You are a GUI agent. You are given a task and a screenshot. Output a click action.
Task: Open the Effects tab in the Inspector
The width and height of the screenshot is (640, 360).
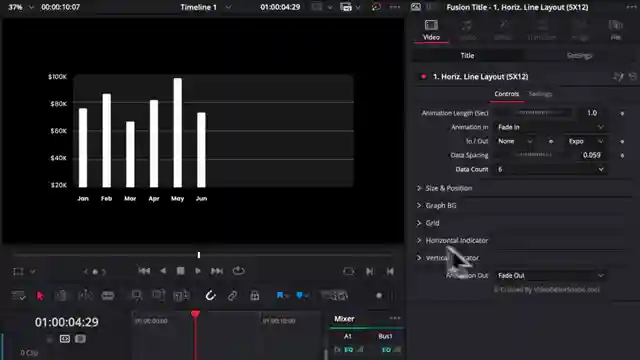[503, 30]
